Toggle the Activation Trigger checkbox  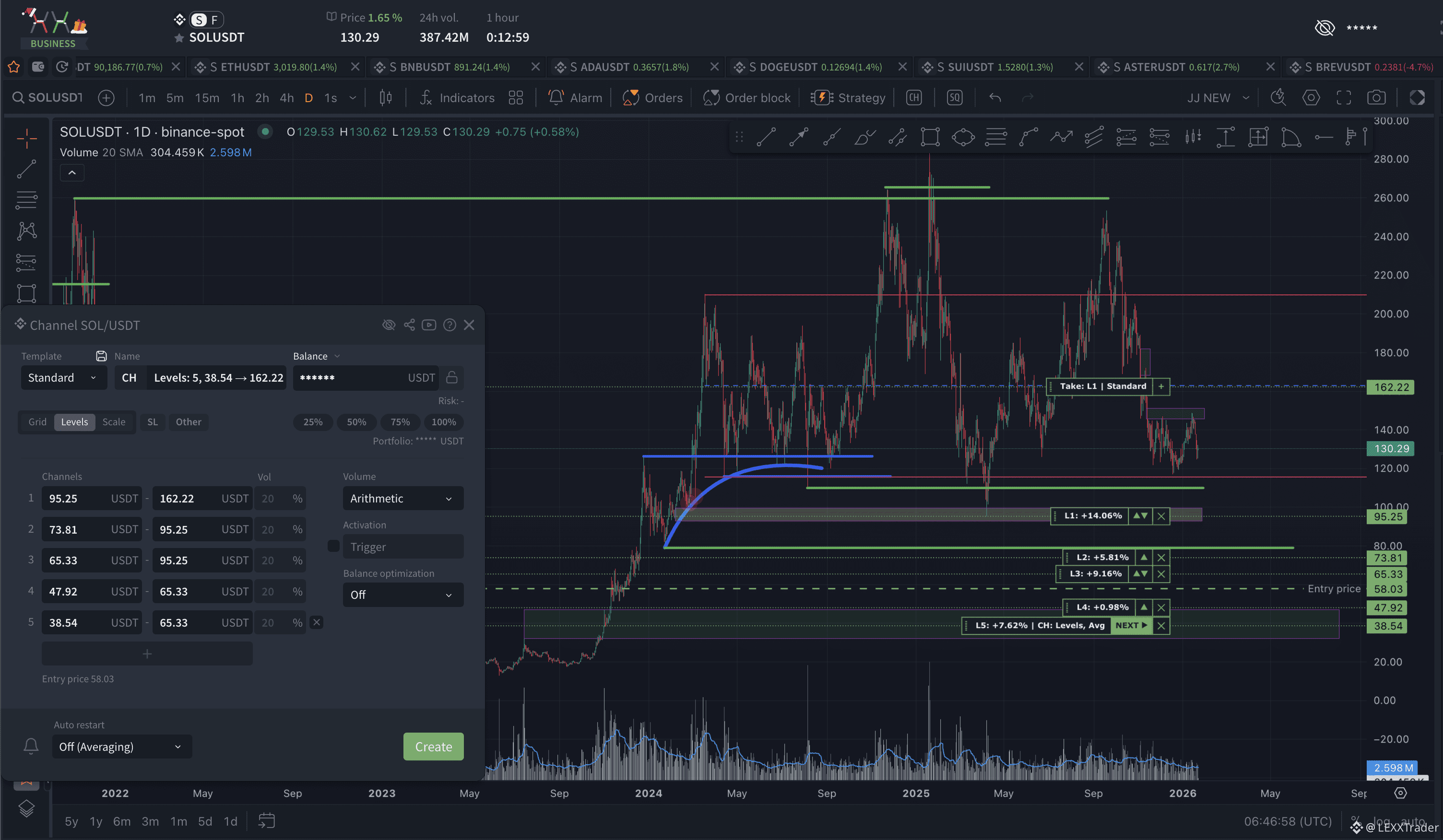333,547
